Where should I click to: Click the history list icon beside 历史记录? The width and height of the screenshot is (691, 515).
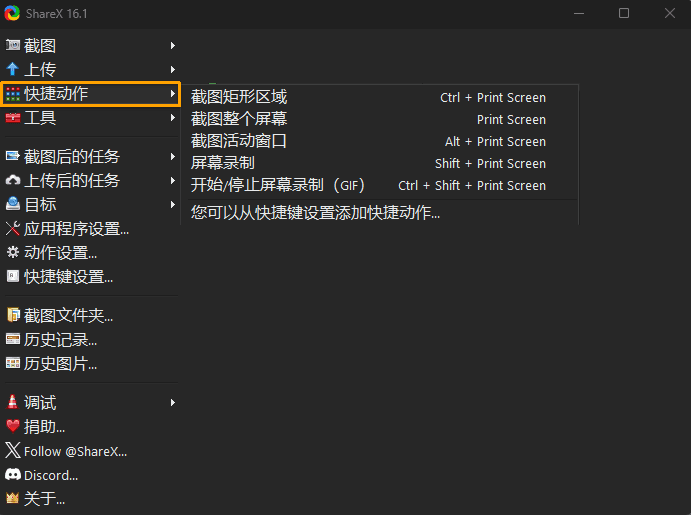[x=13, y=339]
